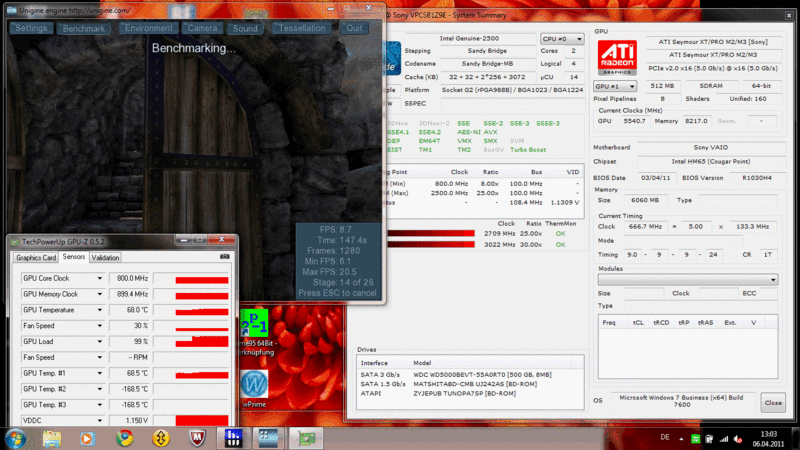Viewport: 800px width, 450px height.
Task: Click the Unigine engine window icon
Action: tap(11, 10)
